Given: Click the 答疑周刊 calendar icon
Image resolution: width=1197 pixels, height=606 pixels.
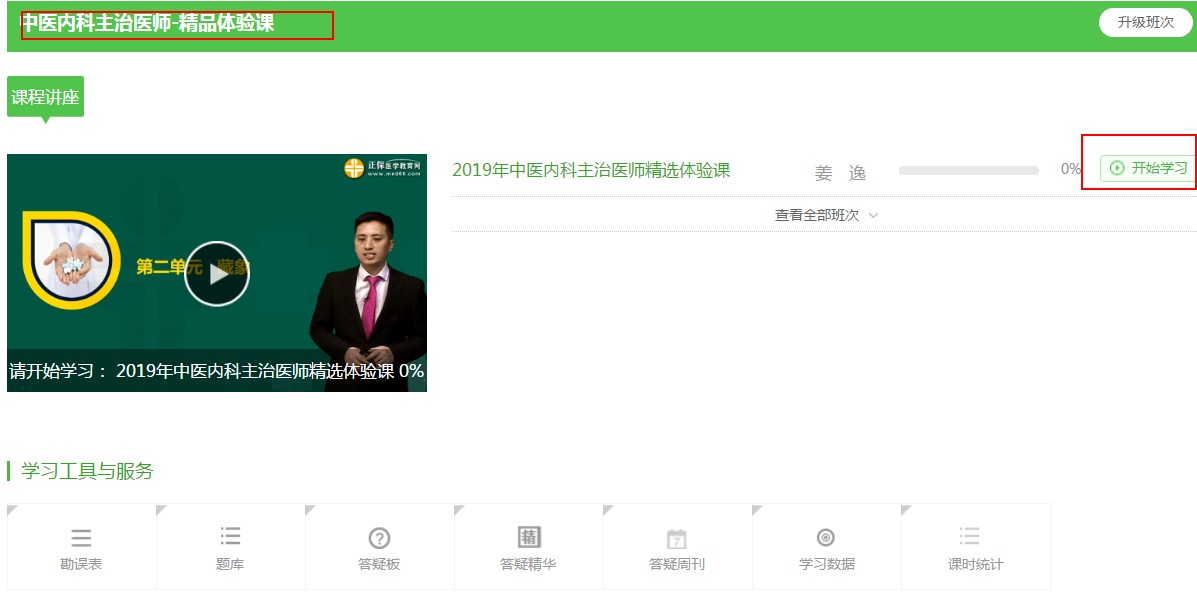Looking at the screenshot, I should [677, 538].
